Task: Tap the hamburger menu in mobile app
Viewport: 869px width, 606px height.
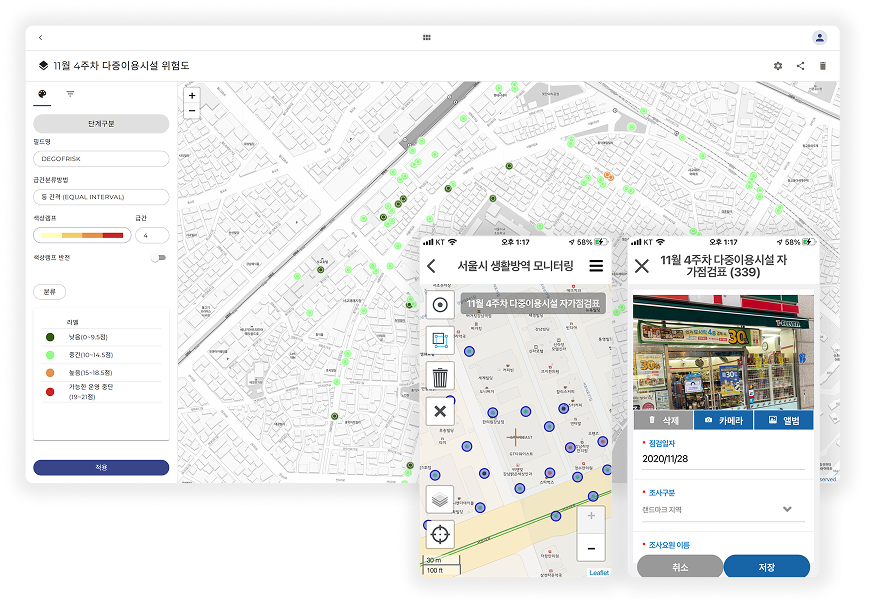Action: [596, 266]
